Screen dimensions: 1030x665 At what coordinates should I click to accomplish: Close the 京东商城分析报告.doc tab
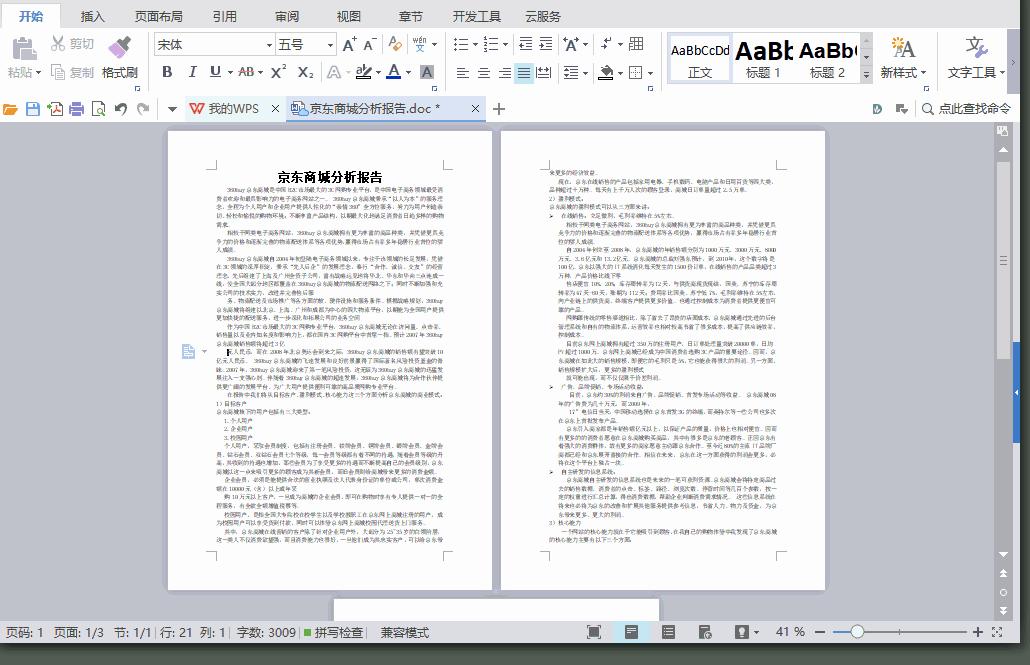(475, 108)
